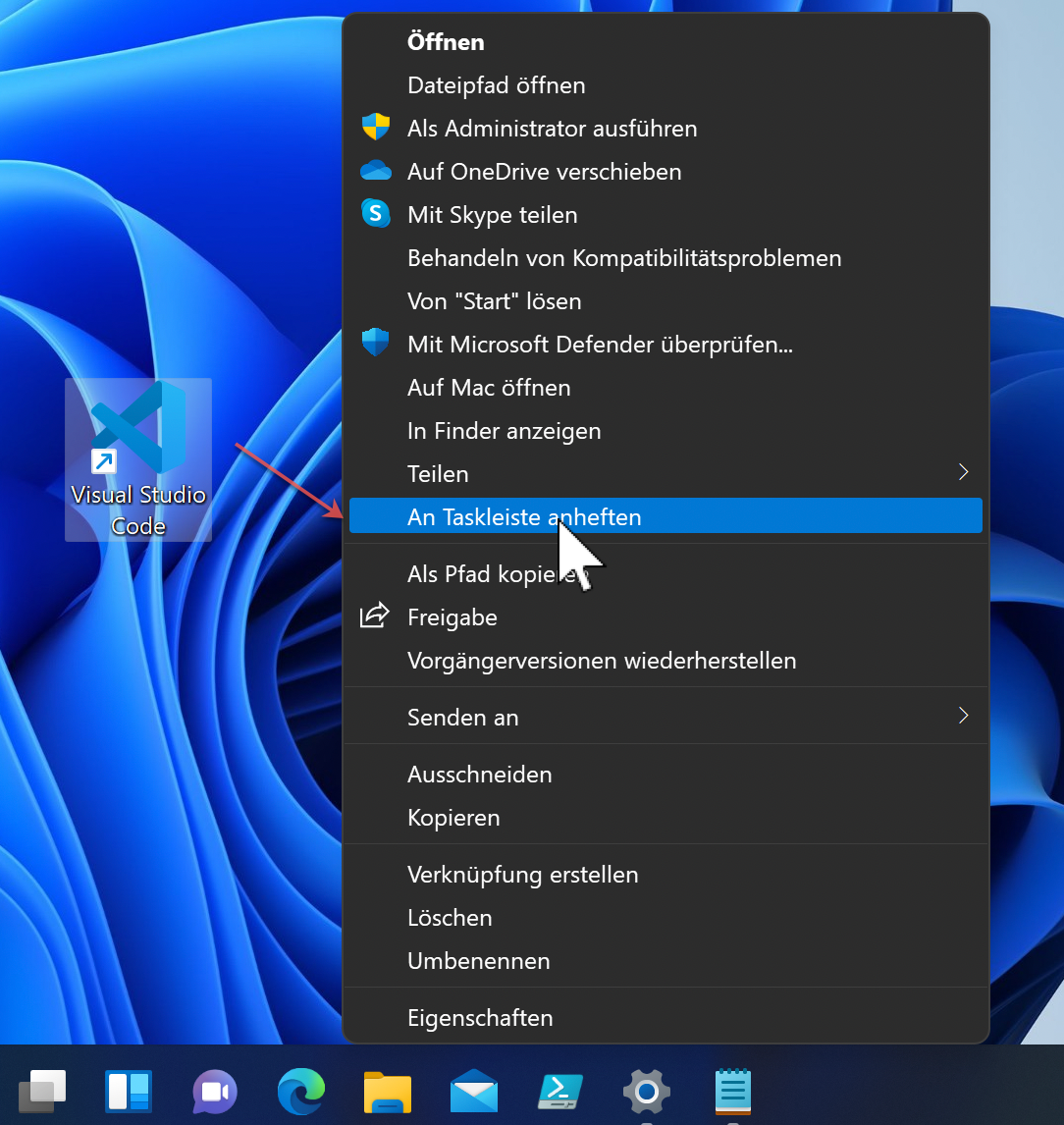Launch Windows Terminal from the taskbar
The height and width of the screenshot is (1125, 1064).
tap(559, 1090)
